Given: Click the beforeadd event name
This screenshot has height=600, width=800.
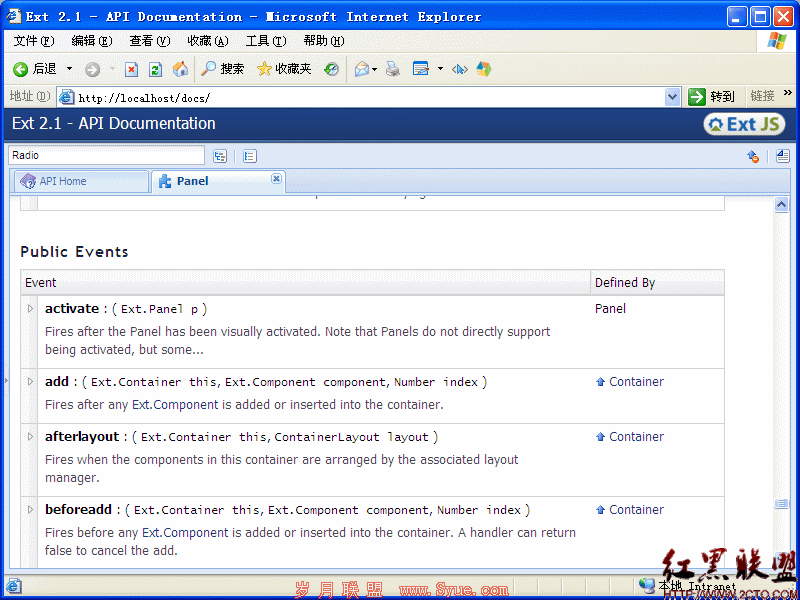Looking at the screenshot, I should tap(78, 510).
